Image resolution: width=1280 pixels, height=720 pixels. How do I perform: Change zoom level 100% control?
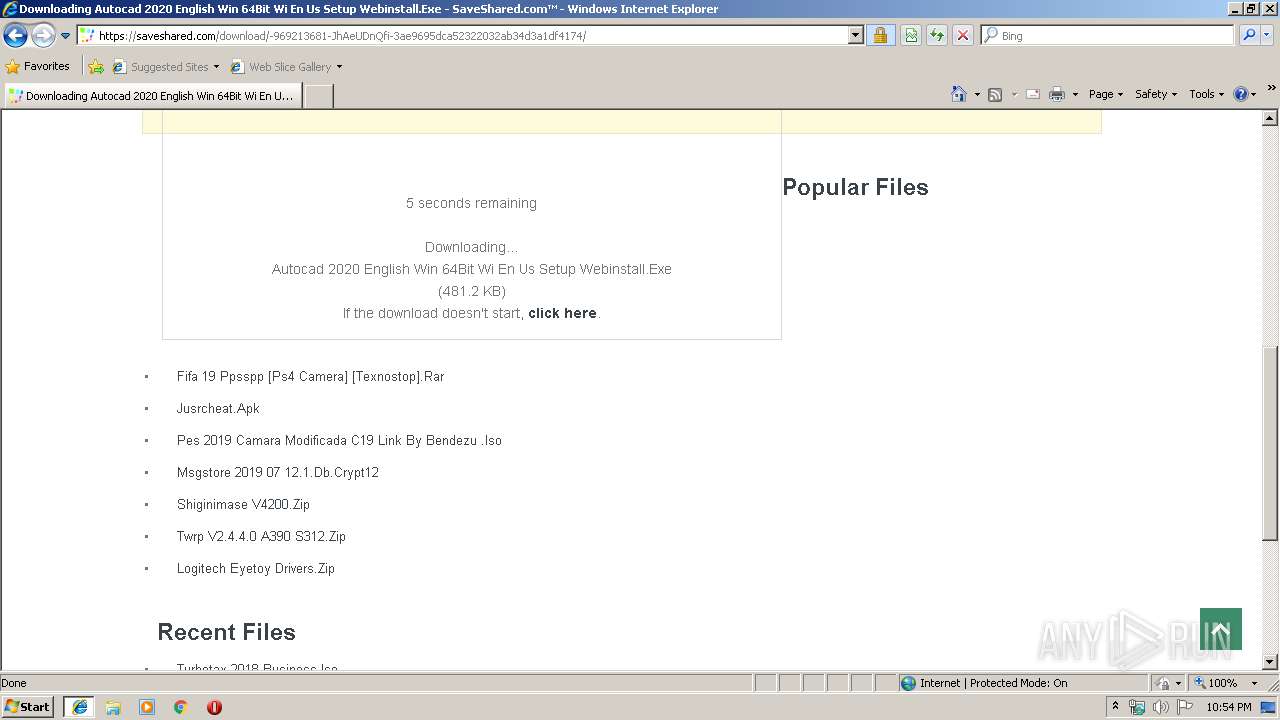(x=1225, y=683)
